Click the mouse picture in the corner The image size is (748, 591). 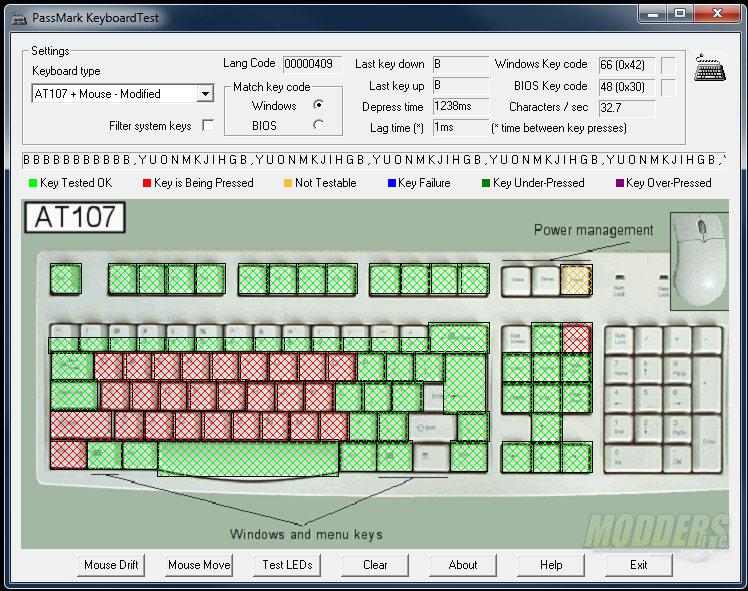click(699, 261)
